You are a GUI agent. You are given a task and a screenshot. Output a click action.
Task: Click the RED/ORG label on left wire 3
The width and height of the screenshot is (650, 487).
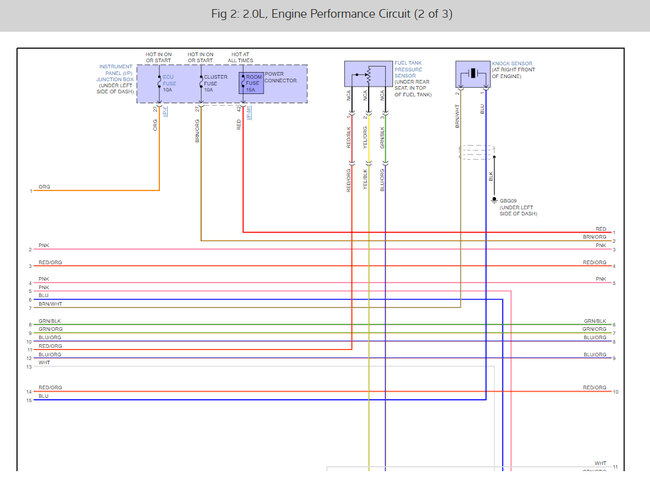pyautogui.click(x=50, y=262)
